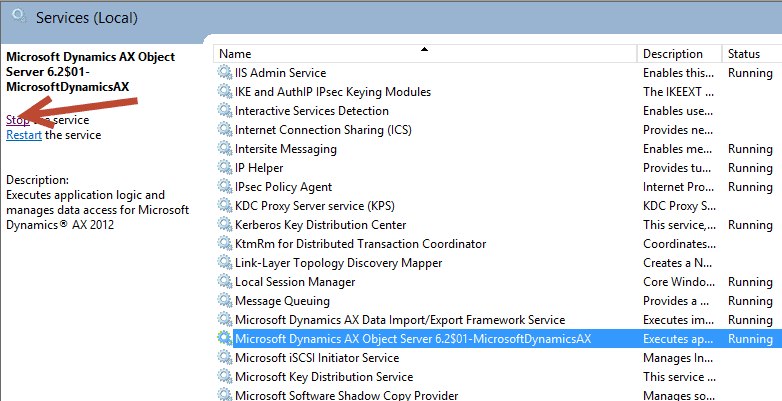This screenshot has height=401, width=782.
Task: Click gear icon for Kerberos Key Distribution Center
Action: 224,224
